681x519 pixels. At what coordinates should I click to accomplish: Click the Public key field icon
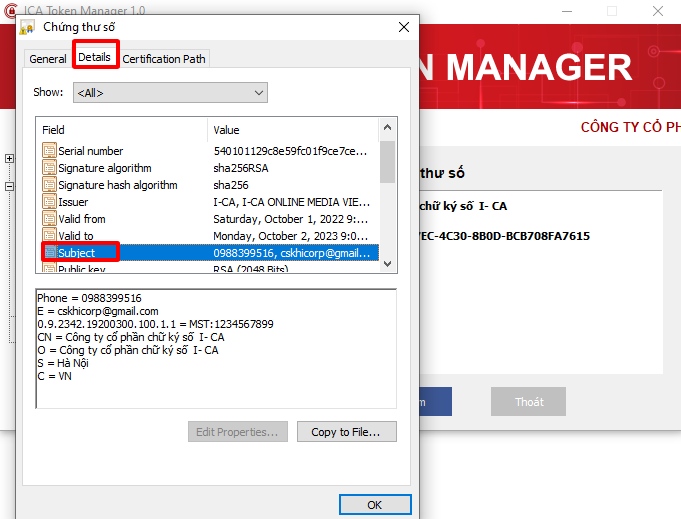tap(49, 269)
